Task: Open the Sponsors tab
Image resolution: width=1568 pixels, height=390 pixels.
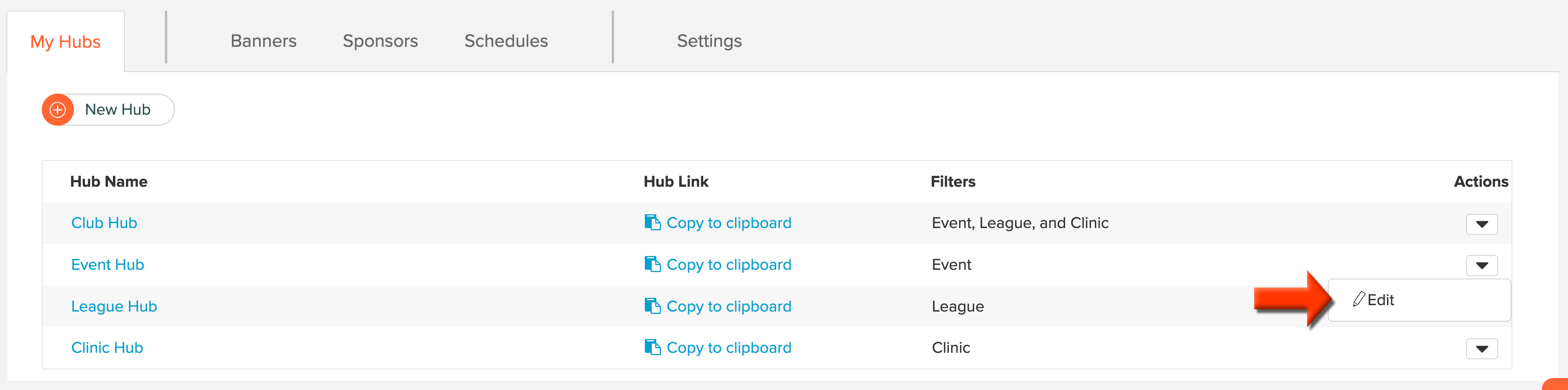Action: [380, 41]
